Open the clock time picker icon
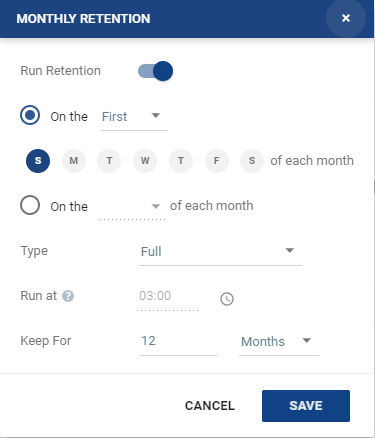 227,299
